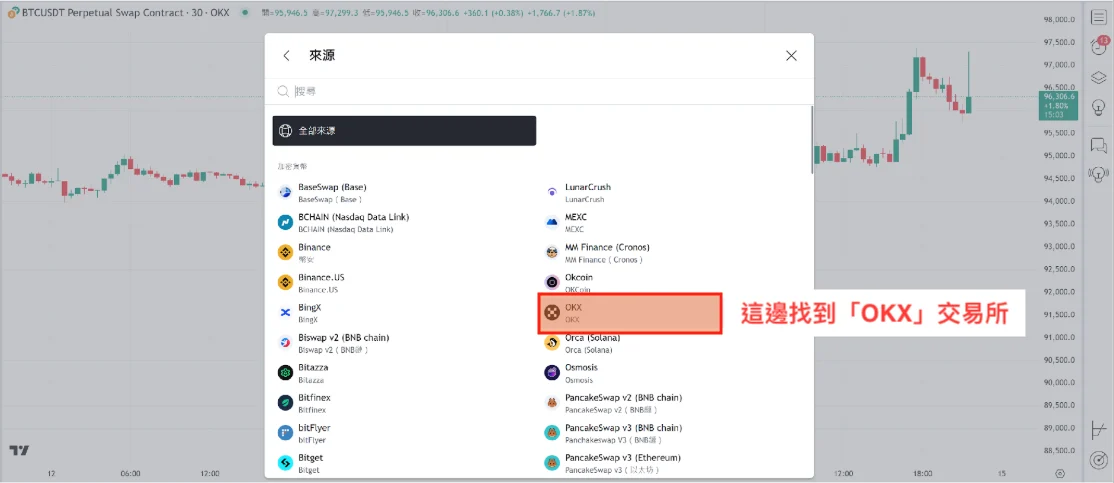The image size is (1114, 483).
Task: Click the LunarCrush logo icon
Action: tap(552, 192)
